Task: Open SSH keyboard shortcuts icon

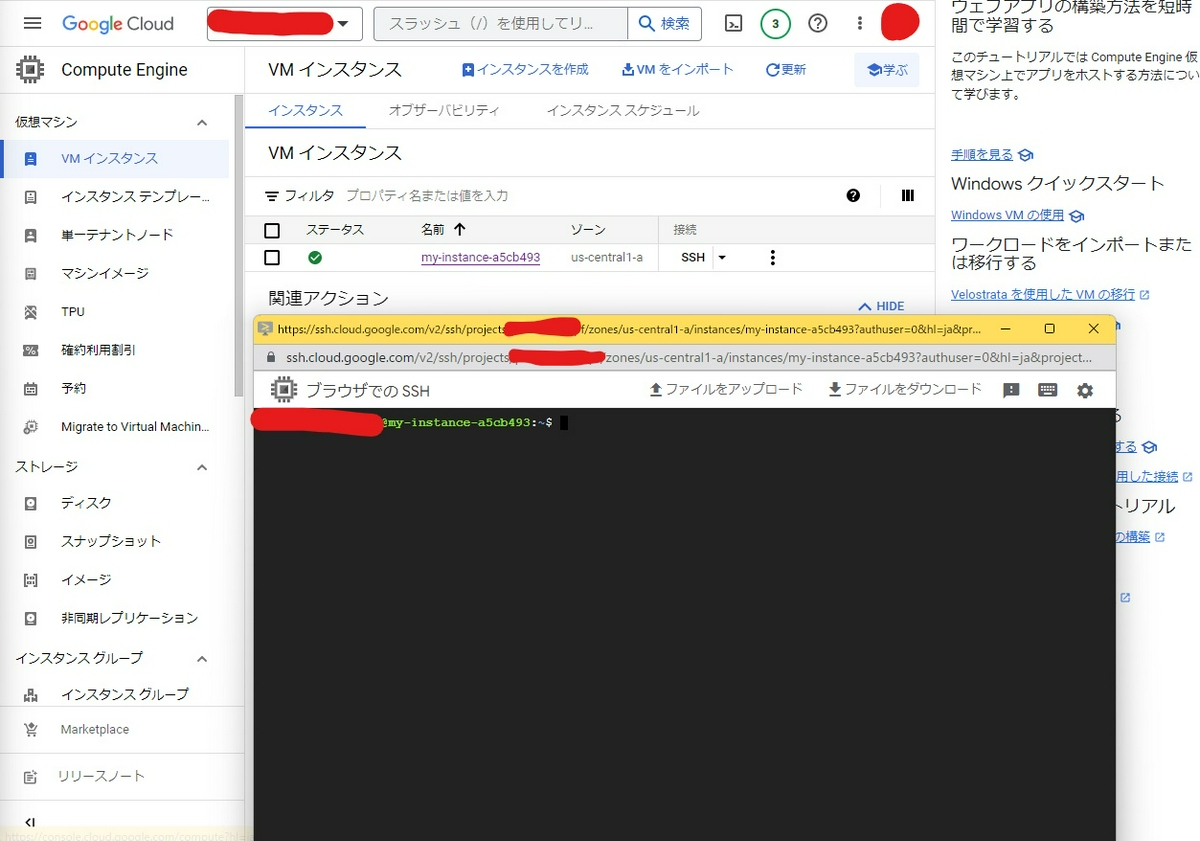Action: (1048, 390)
